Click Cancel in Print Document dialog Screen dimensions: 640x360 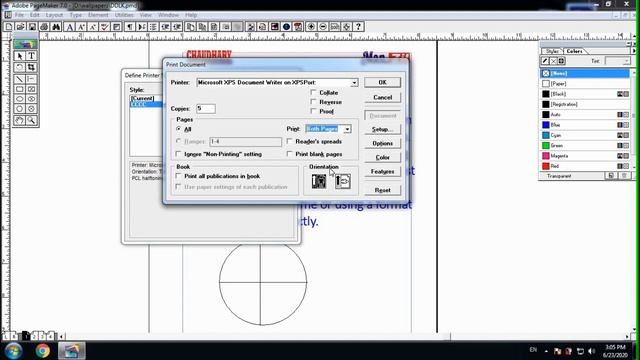[x=382, y=98]
